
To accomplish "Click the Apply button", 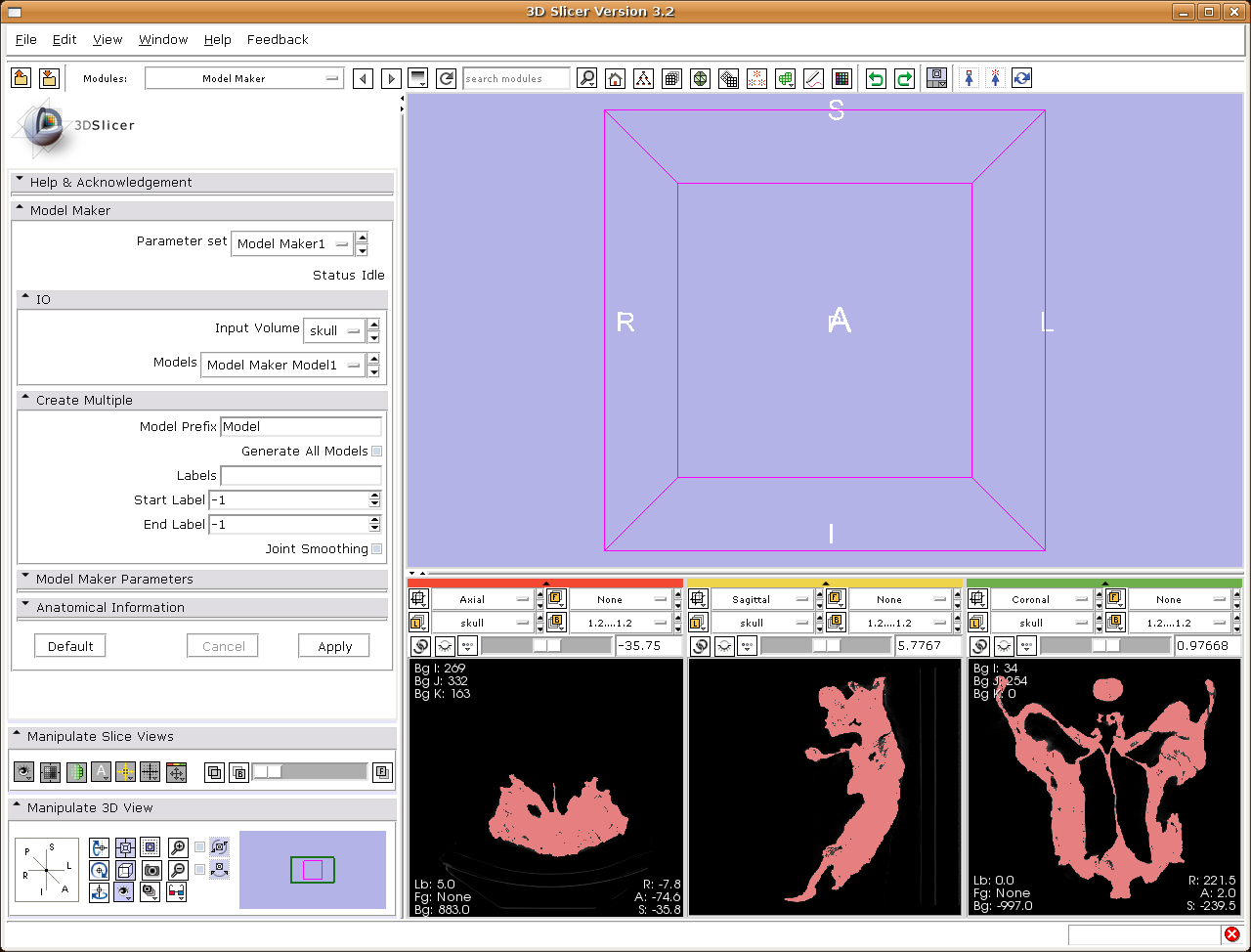I will [x=334, y=646].
